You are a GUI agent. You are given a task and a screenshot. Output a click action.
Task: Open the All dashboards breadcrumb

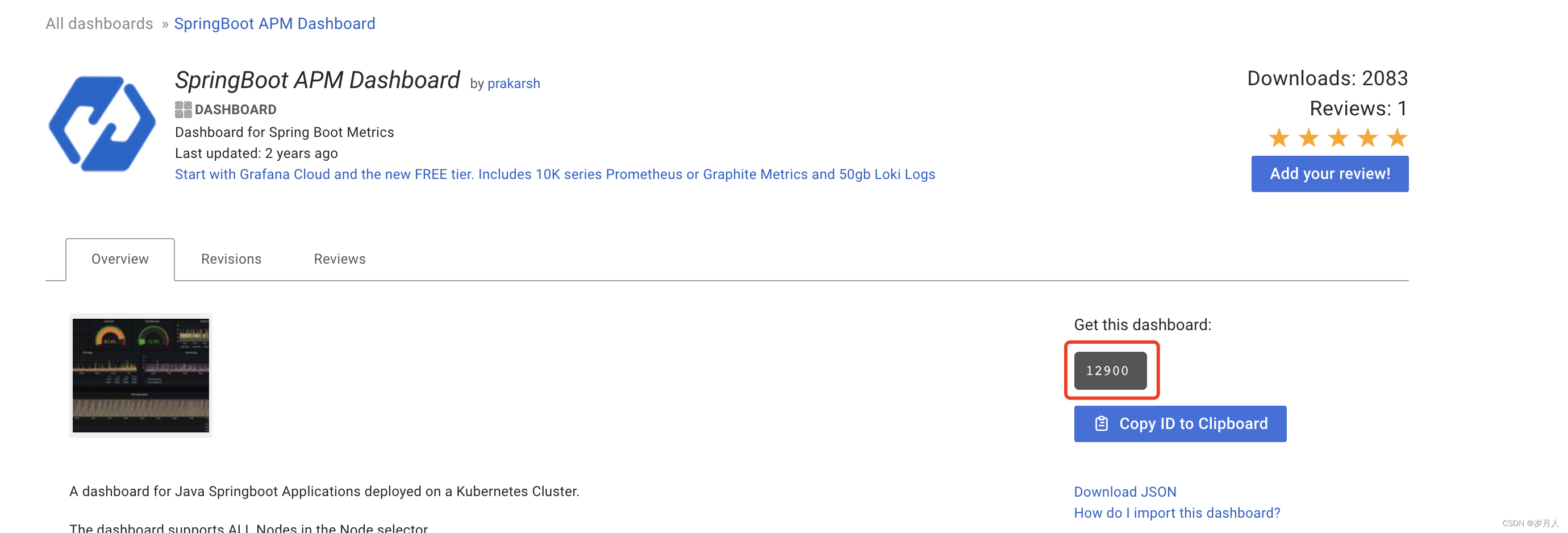(99, 23)
